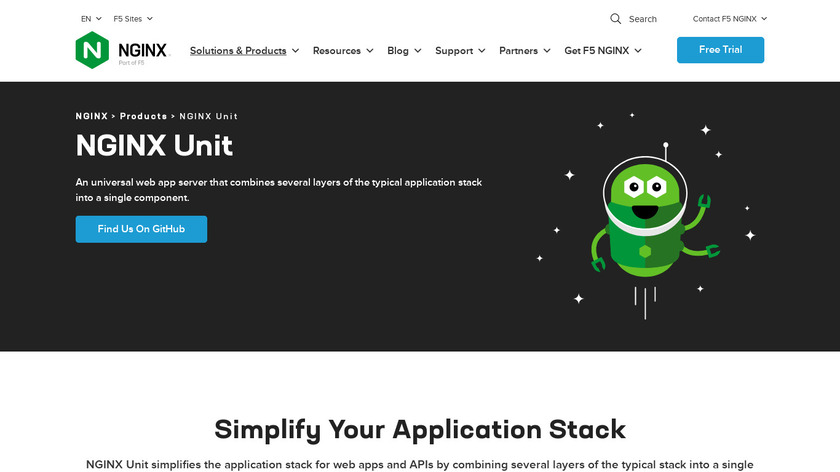The width and height of the screenshot is (840, 472).
Task: Open the Get F5 NGINX menu
Action: [596, 50]
